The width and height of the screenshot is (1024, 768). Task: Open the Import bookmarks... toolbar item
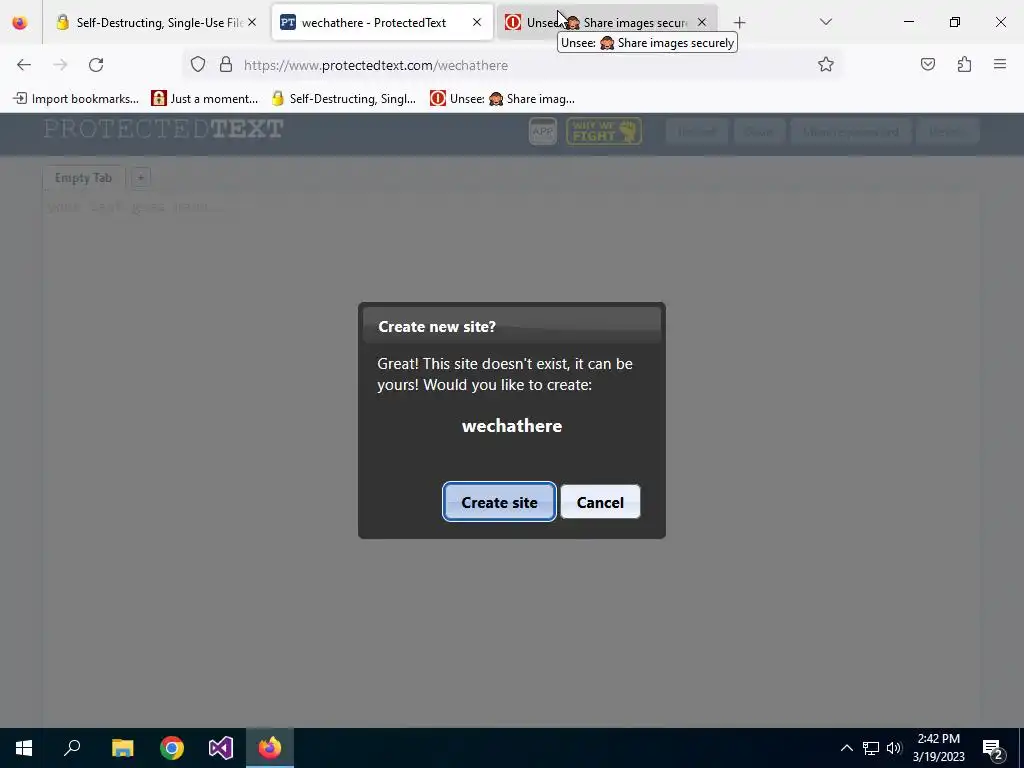tap(76, 99)
